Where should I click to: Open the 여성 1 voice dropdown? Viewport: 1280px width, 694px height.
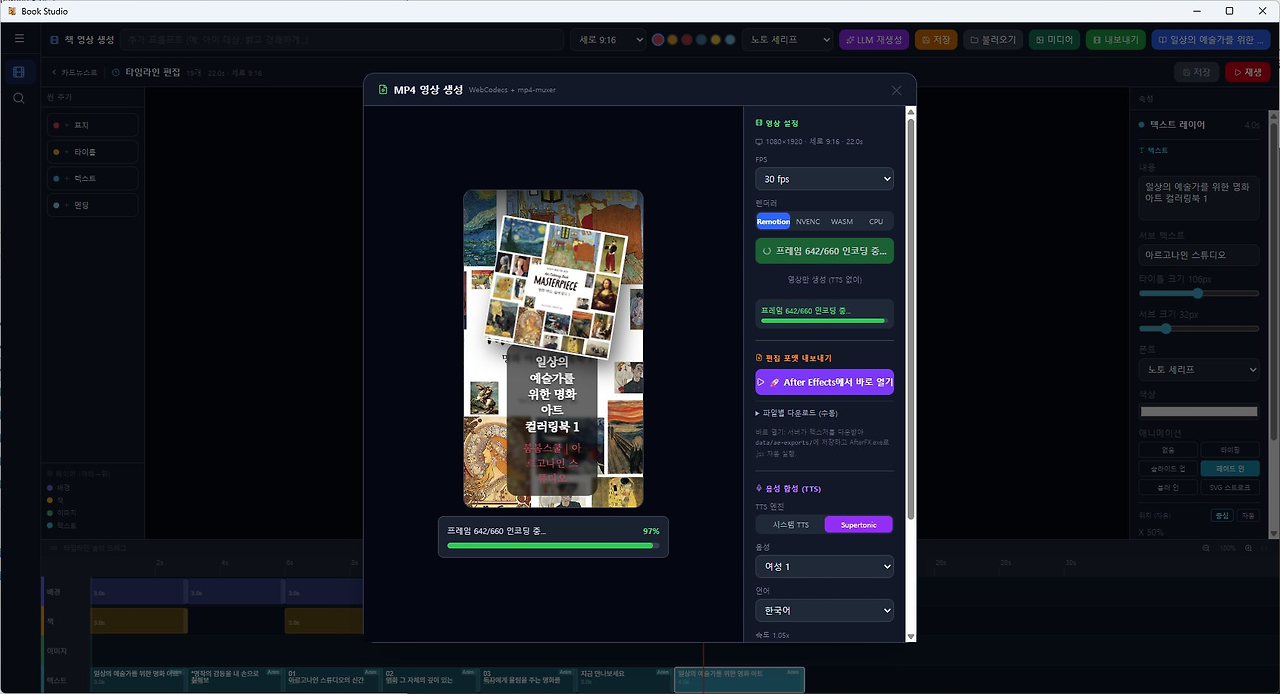click(824, 567)
